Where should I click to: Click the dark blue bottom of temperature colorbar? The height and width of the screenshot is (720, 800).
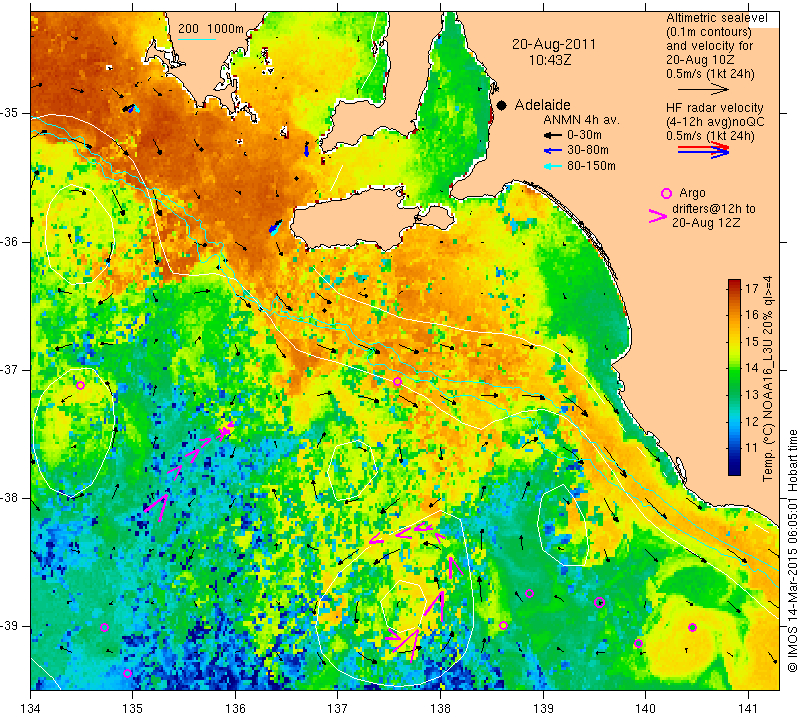[734, 470]
